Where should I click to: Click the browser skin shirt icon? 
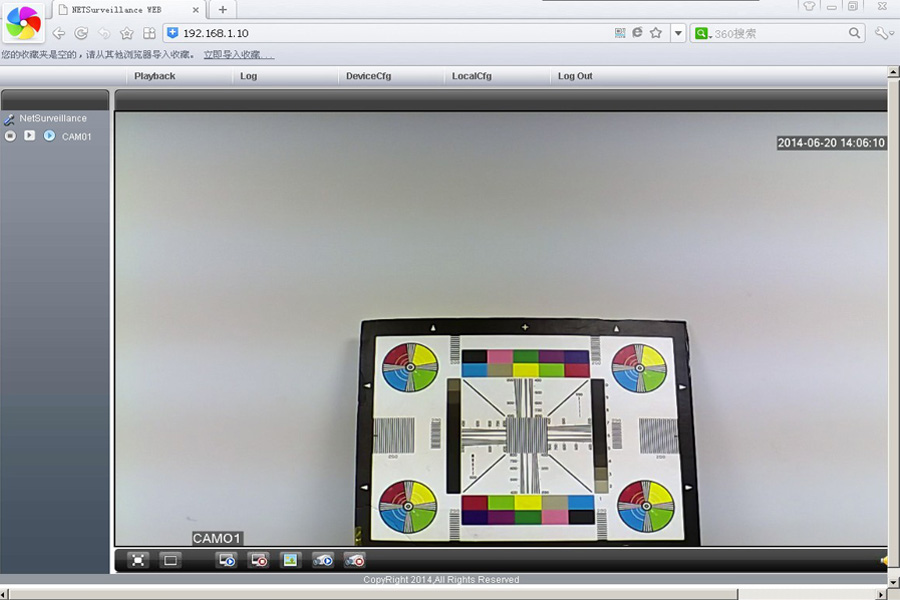809,6
